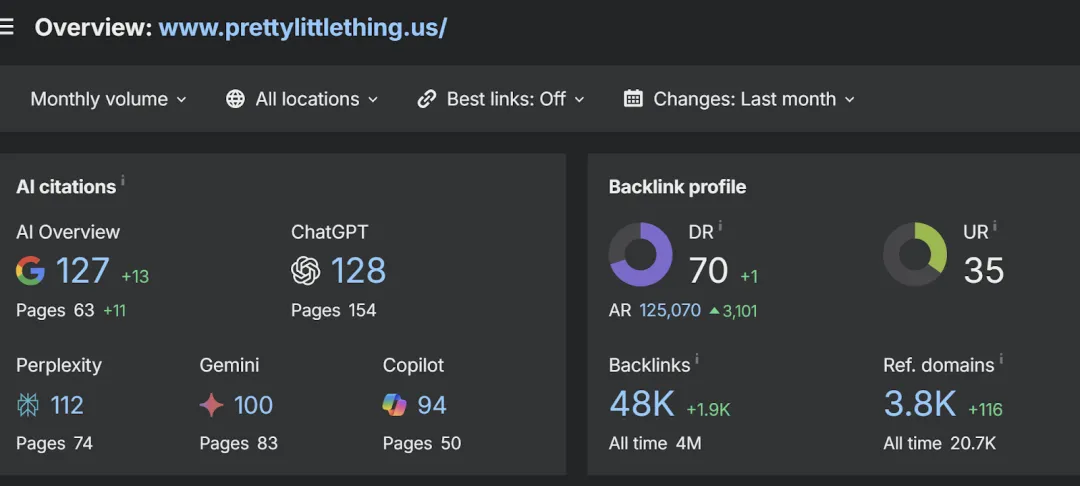Open the ChatGPT citations count 128

(358, 271)
